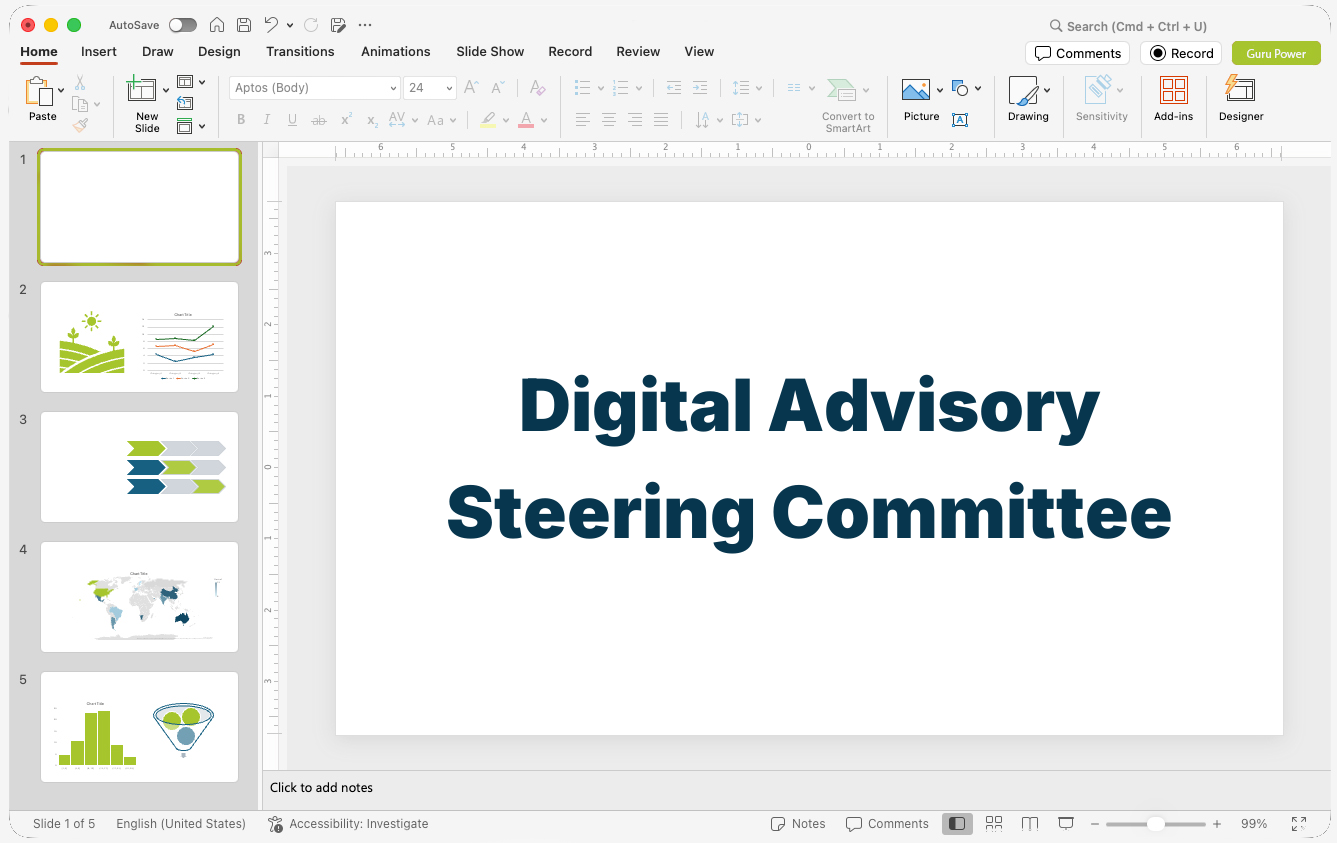Start Slide Show from status bar icon
The height and width of the screenshot is (843, 1337).
tap(1066, 824)
